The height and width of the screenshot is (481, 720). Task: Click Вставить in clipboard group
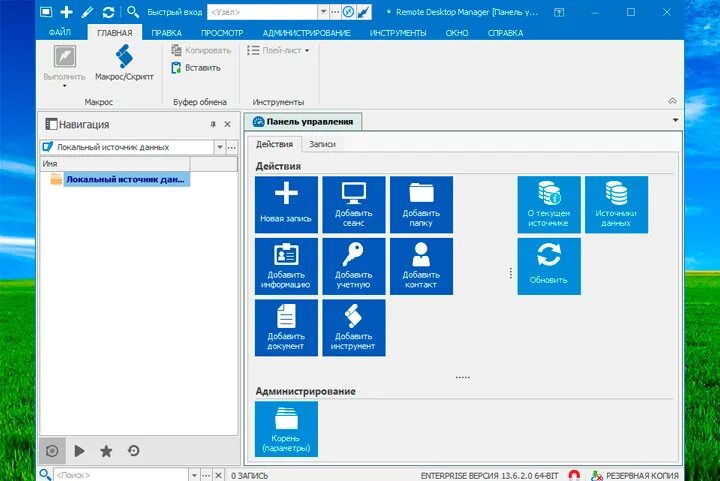click(x=196, y=67)
